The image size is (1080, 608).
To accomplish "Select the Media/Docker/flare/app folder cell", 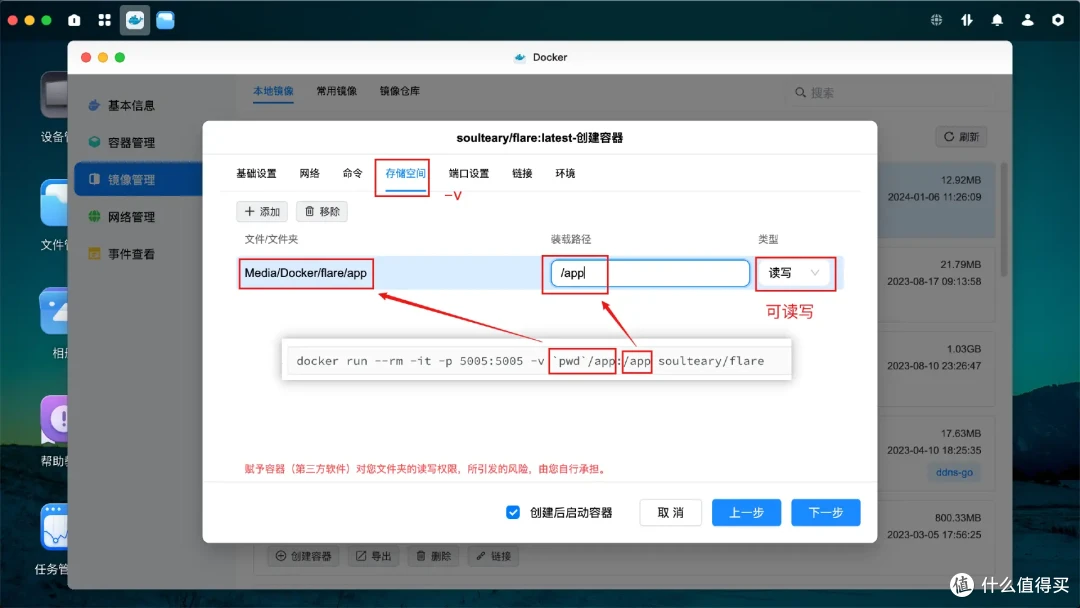I will coord(306,273).
